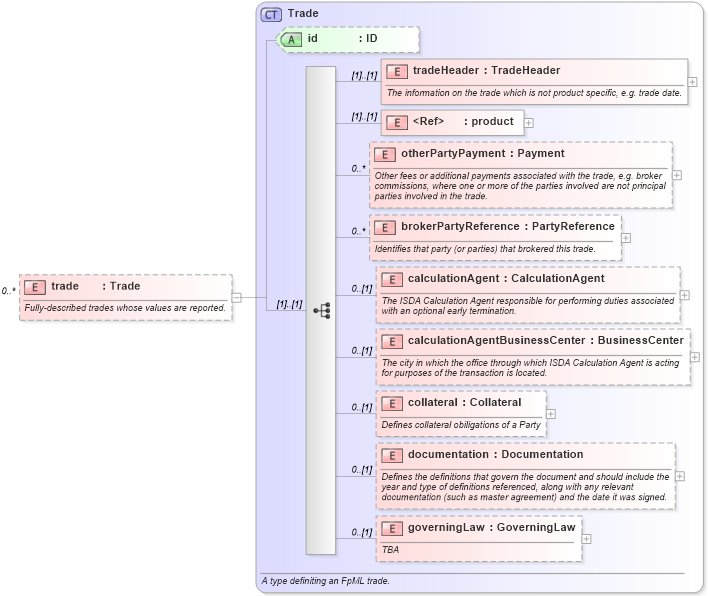Click the E icon of the trade element
This screenshot has height=596, width=708.
click(x=35, y=287)
